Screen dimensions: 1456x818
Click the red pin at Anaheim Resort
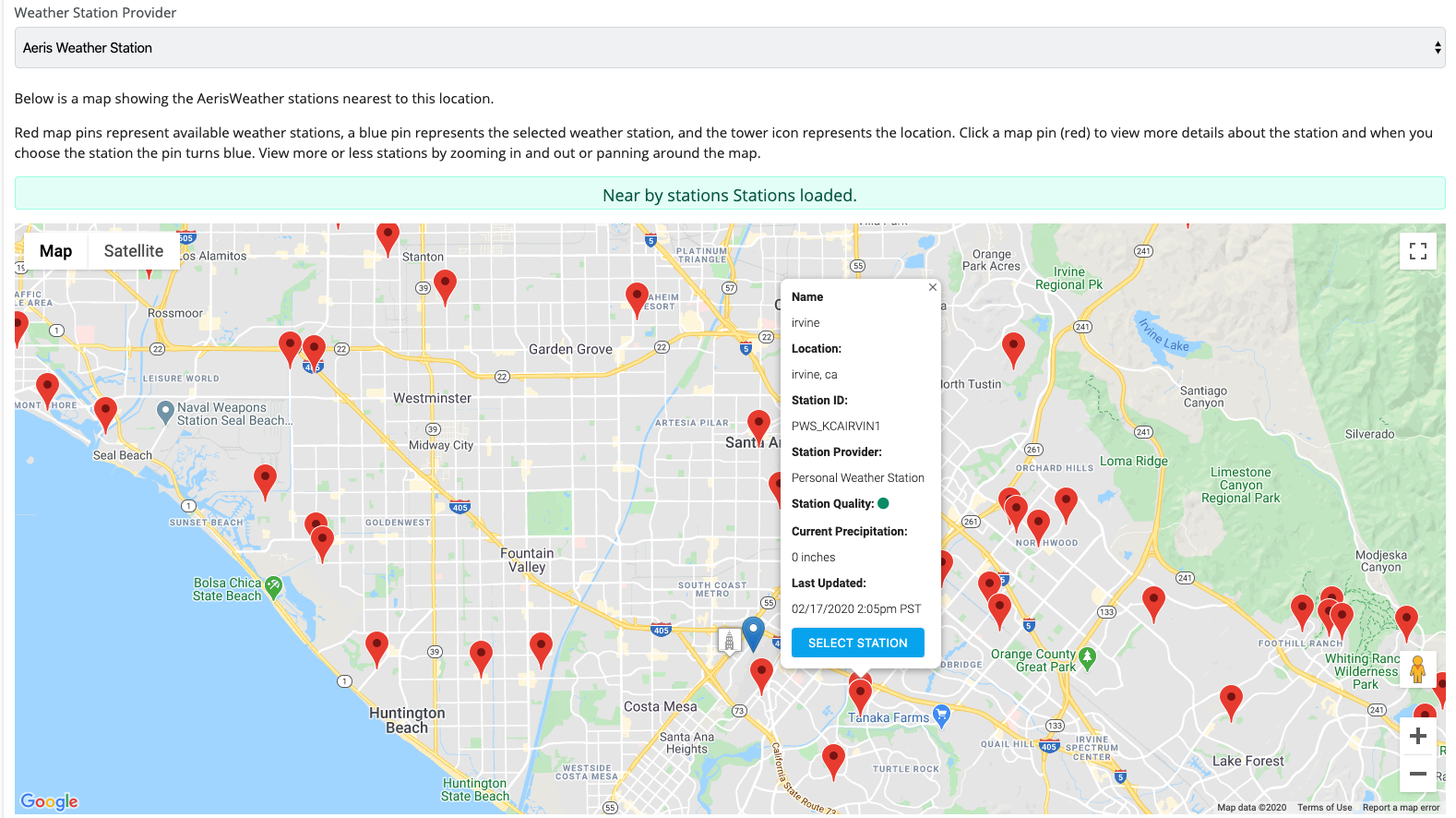pyautogui.click(x=637, y=301)
